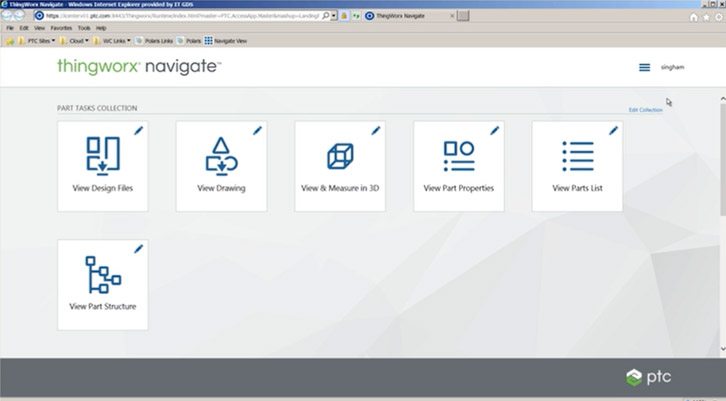
Task: Click the pencil icon on View Drawing tile
Action: (257, 131)
